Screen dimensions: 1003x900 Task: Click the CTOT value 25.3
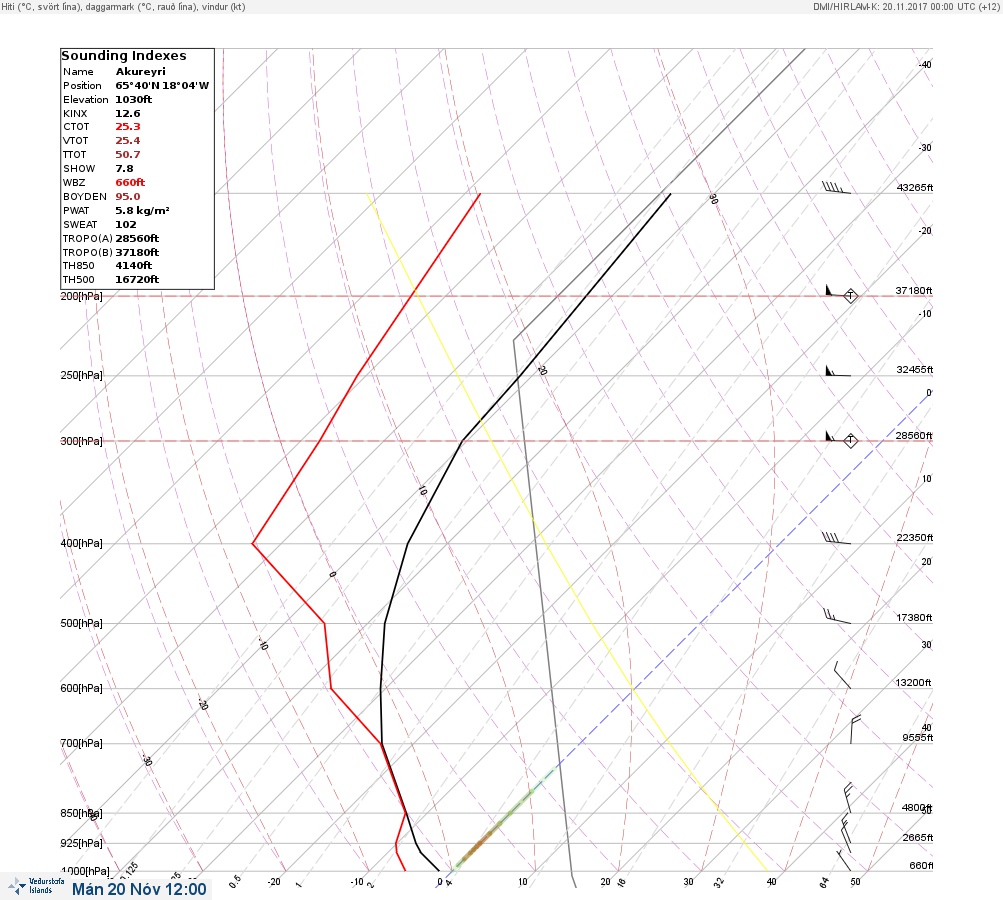pos(128,127)
